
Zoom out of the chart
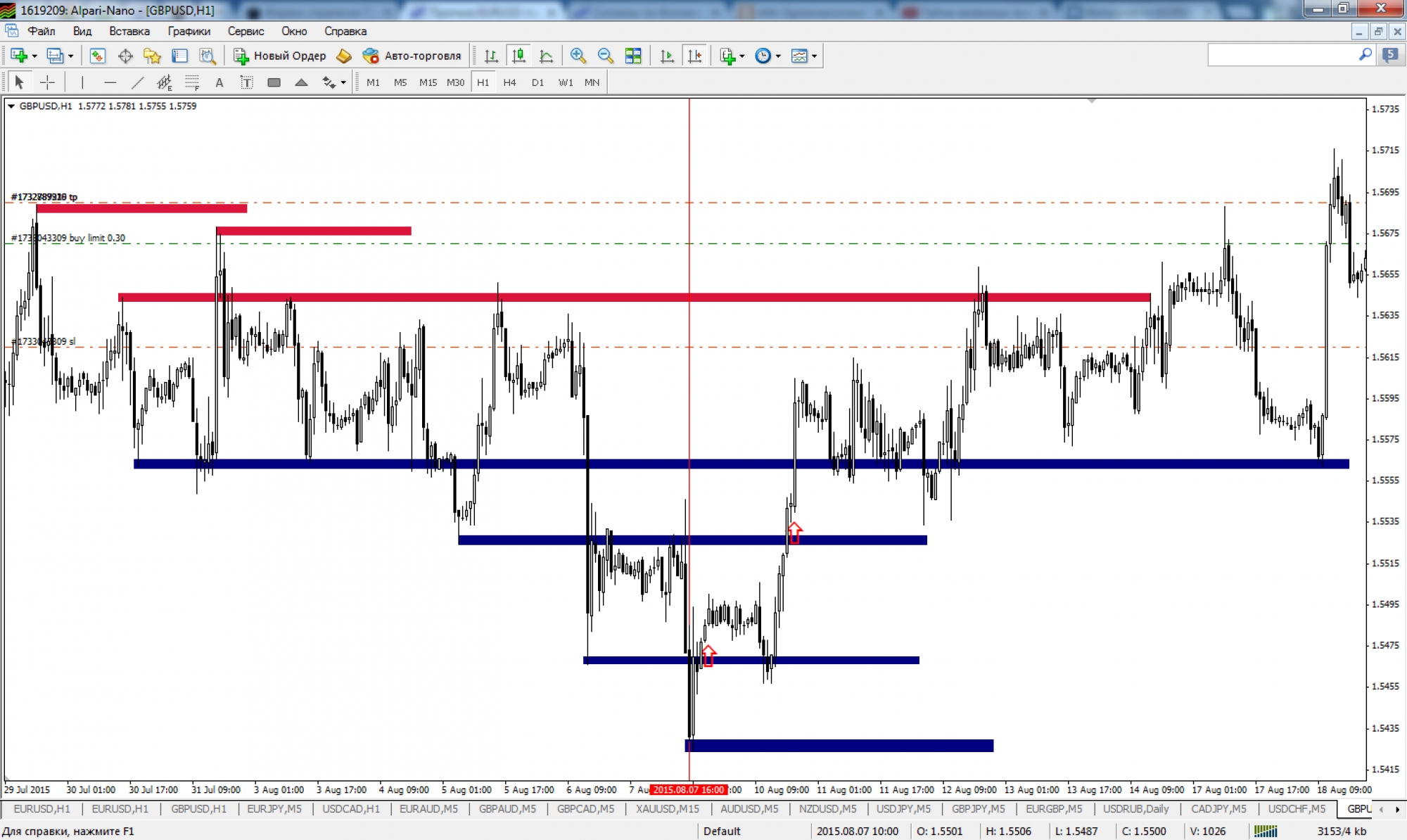(604, 56)
